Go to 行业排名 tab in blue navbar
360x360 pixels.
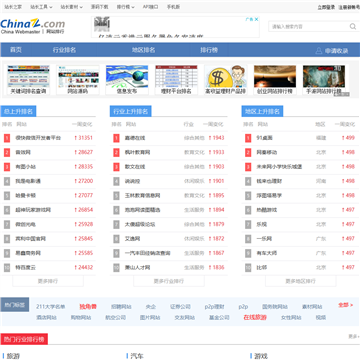click(x=64, y=50)
